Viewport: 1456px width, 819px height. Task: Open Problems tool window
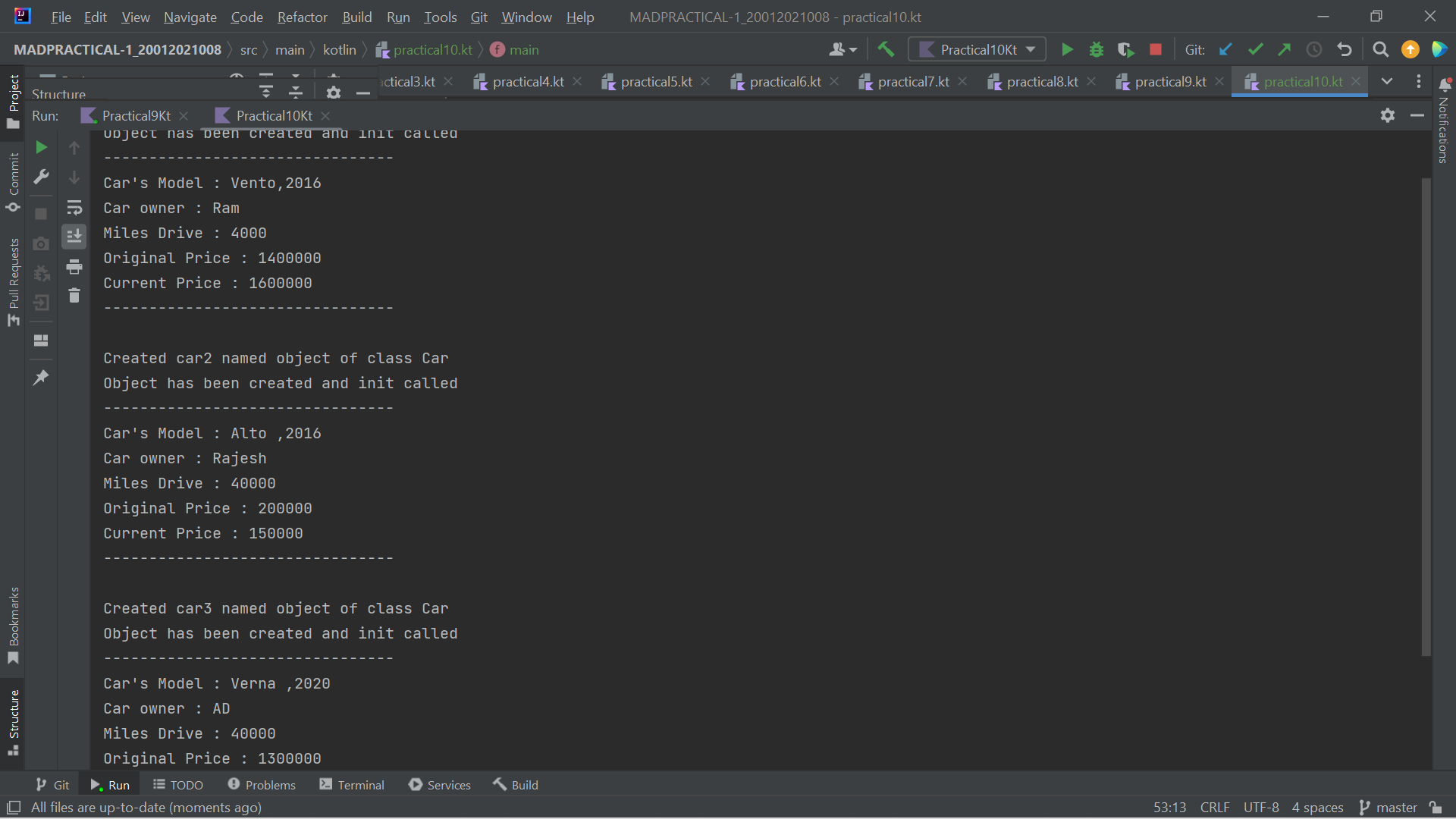pyautogui.click(x=262, y=785)
